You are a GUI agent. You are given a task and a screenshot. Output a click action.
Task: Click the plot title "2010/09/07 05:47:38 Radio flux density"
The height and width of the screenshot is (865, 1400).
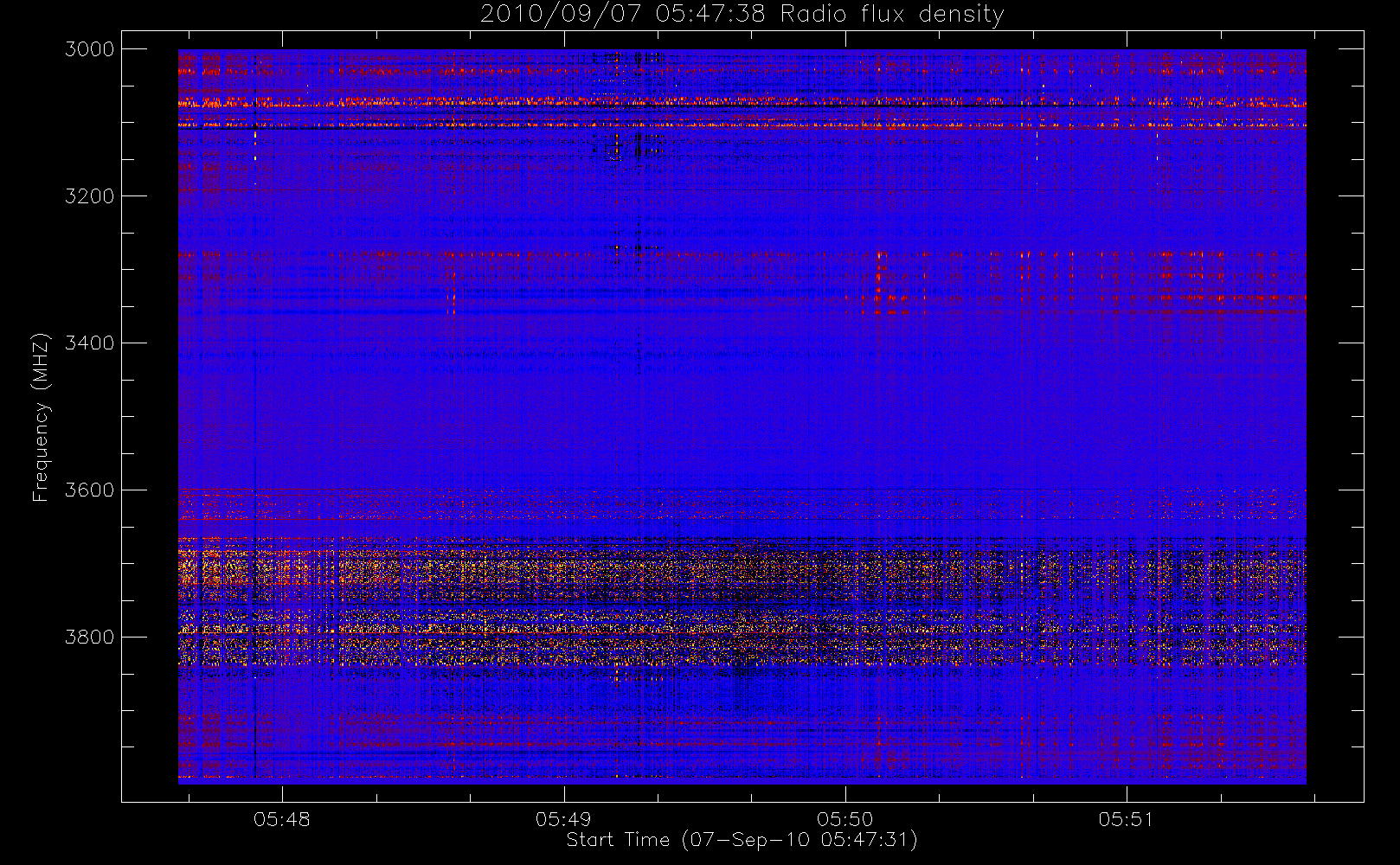point(742,15)
